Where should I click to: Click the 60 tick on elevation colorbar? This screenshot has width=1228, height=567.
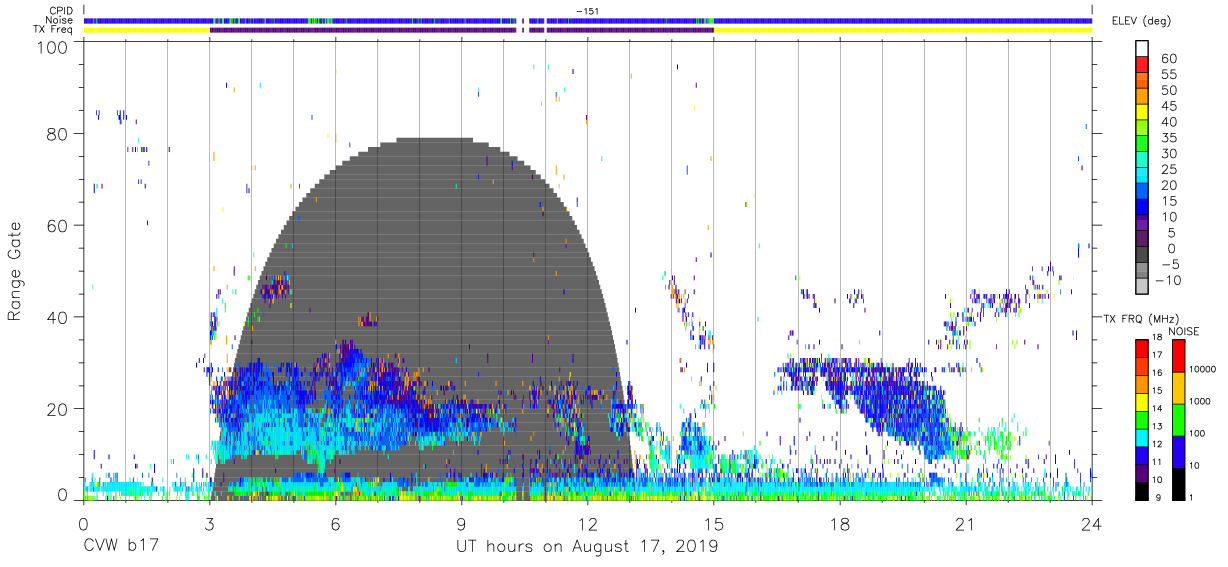[1168, 58]
